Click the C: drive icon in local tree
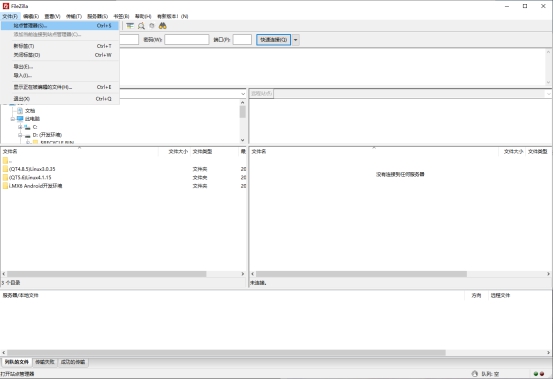 coord(28,127)
